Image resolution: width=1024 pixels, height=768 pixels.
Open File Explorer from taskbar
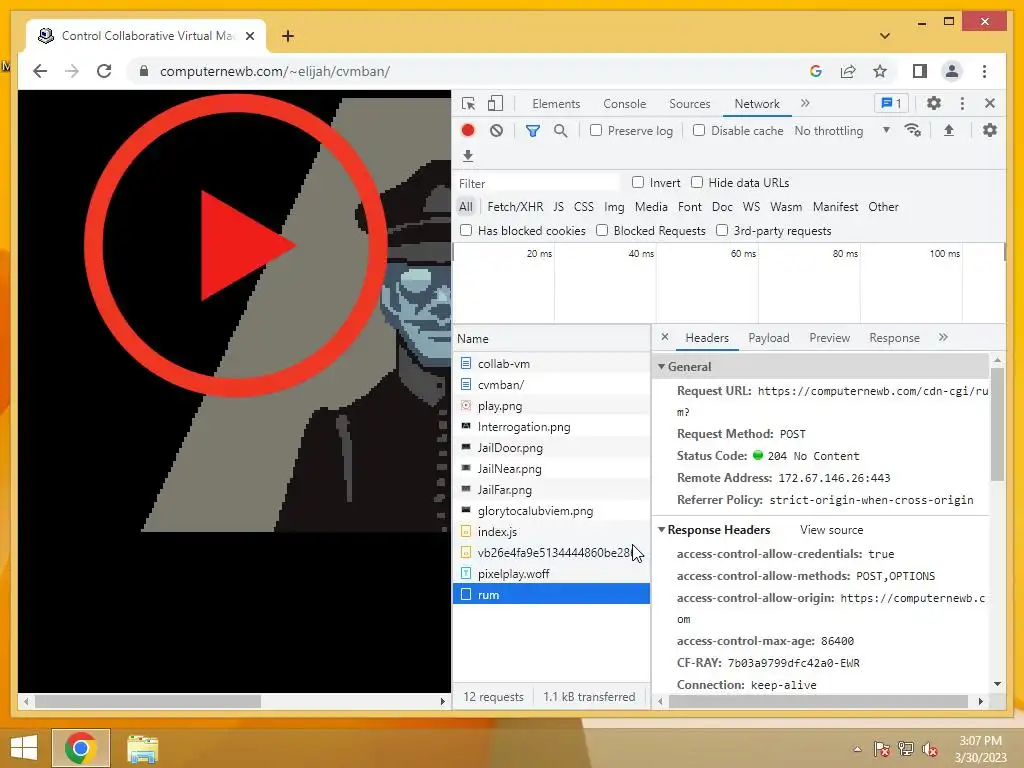coord(142,748)
